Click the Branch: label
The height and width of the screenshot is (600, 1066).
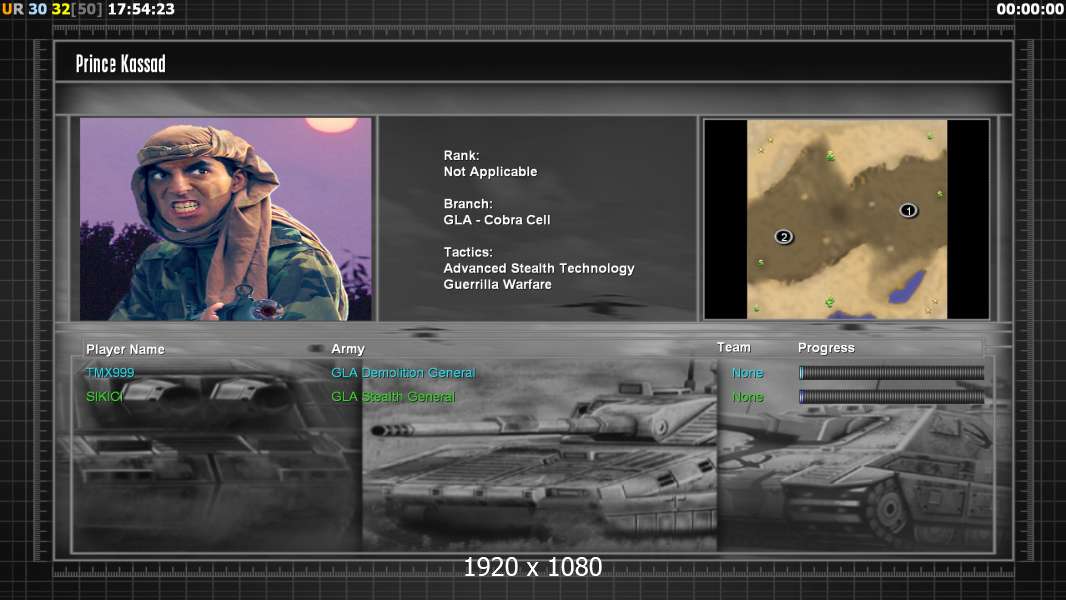click(468, 204)
